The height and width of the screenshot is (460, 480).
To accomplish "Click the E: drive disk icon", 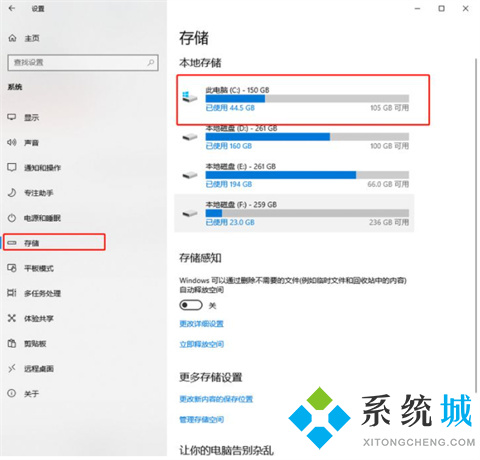I will 190,175.
